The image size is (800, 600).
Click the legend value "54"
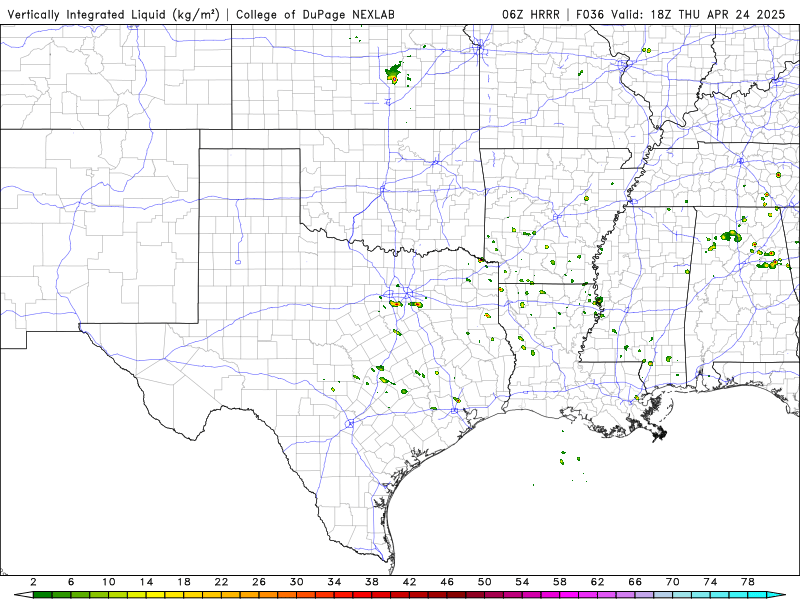[x=522, y=582]
